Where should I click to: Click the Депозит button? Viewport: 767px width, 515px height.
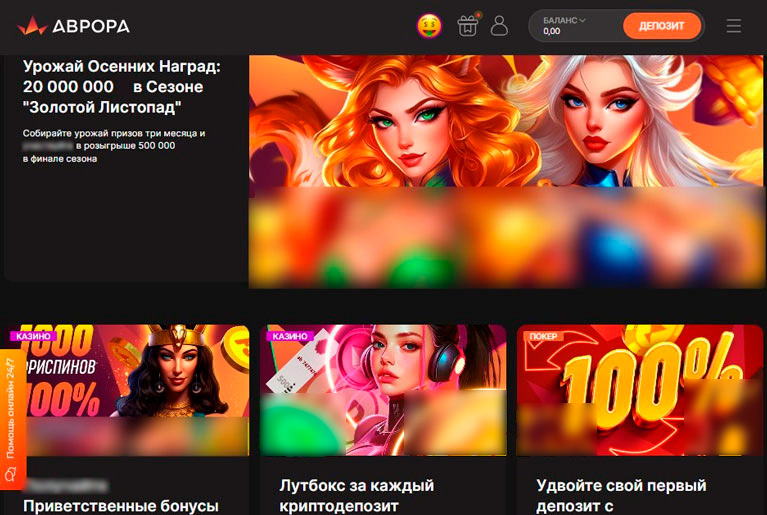tap(661, 26)
